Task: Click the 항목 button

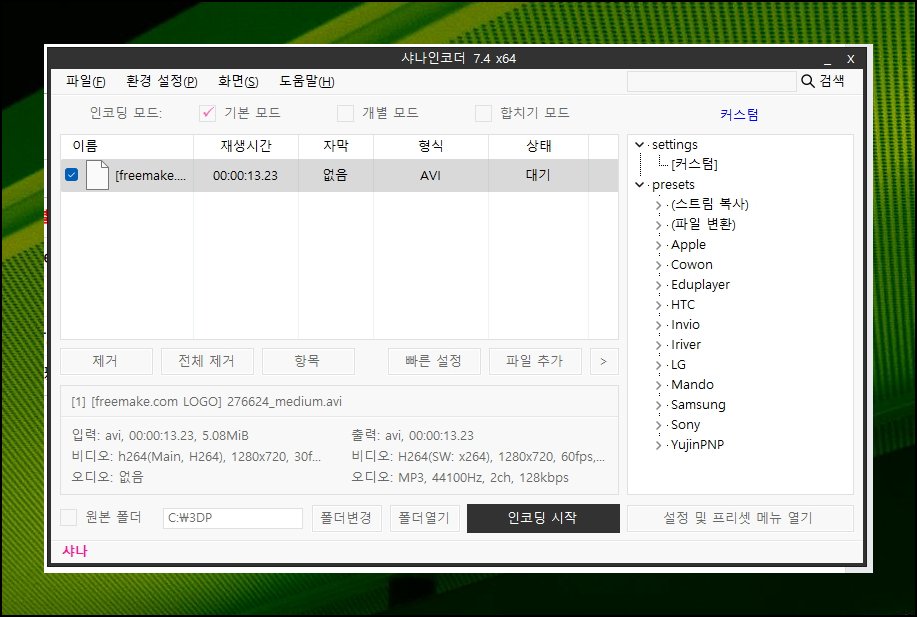Action: pos(308,361)
